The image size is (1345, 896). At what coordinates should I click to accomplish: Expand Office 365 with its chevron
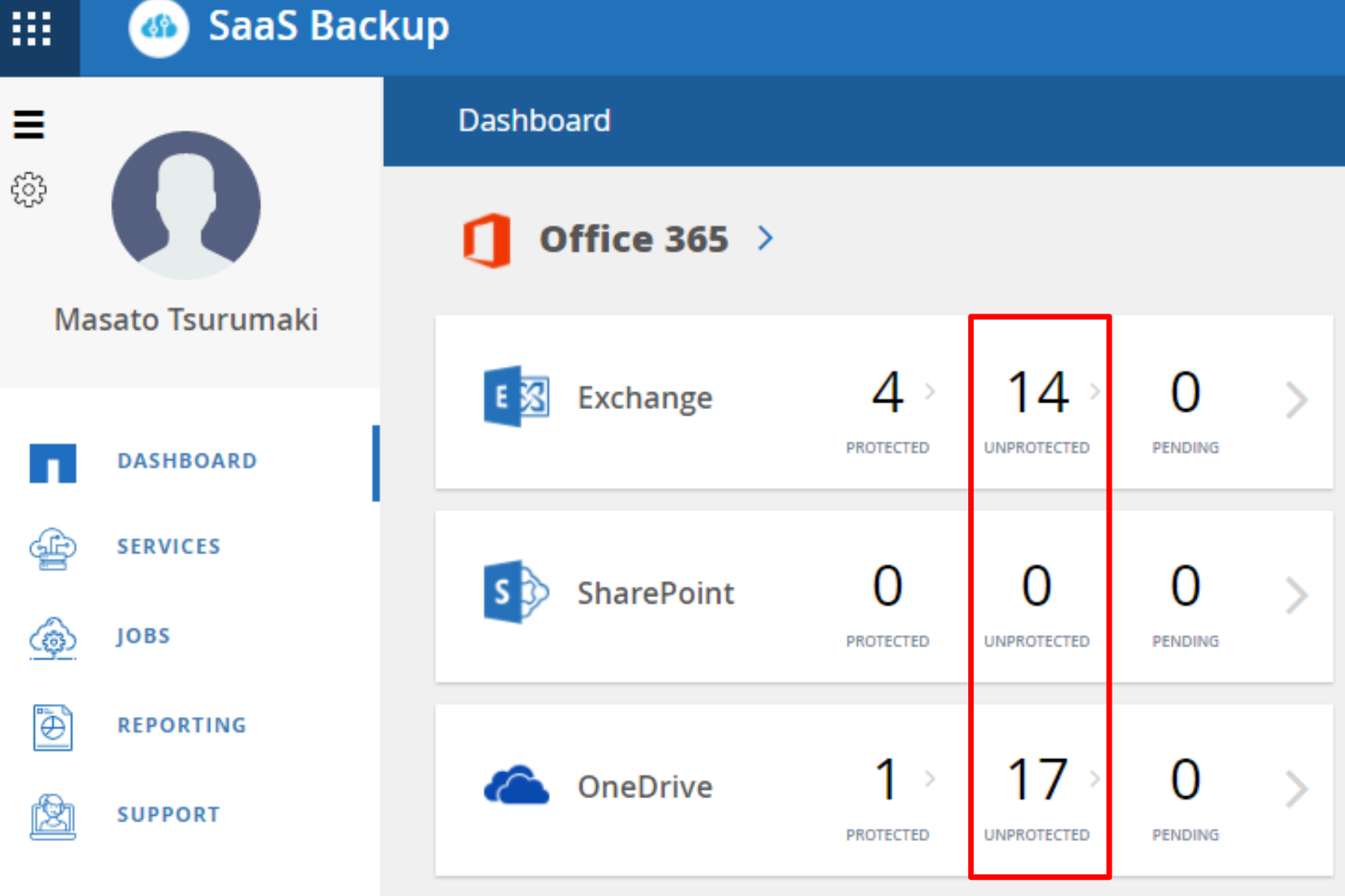point(766,238)
